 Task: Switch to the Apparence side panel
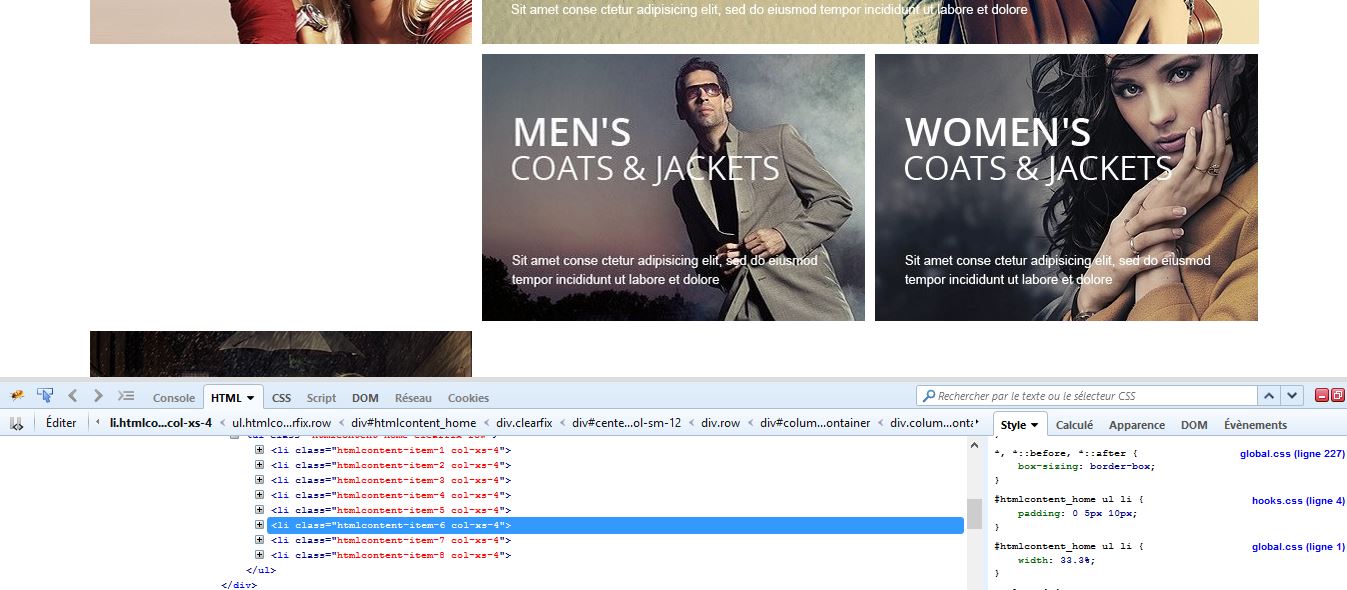coord(1137,425)
